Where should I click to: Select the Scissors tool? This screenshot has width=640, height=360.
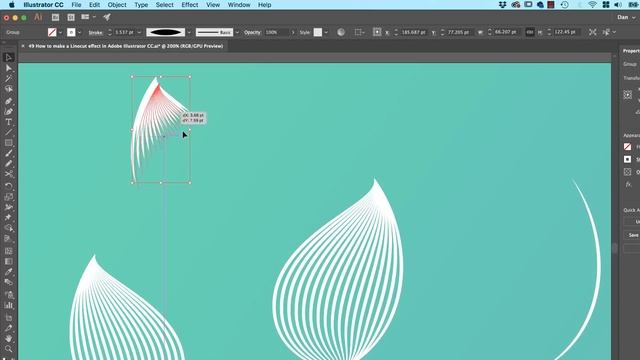click(x=9, y=174)
